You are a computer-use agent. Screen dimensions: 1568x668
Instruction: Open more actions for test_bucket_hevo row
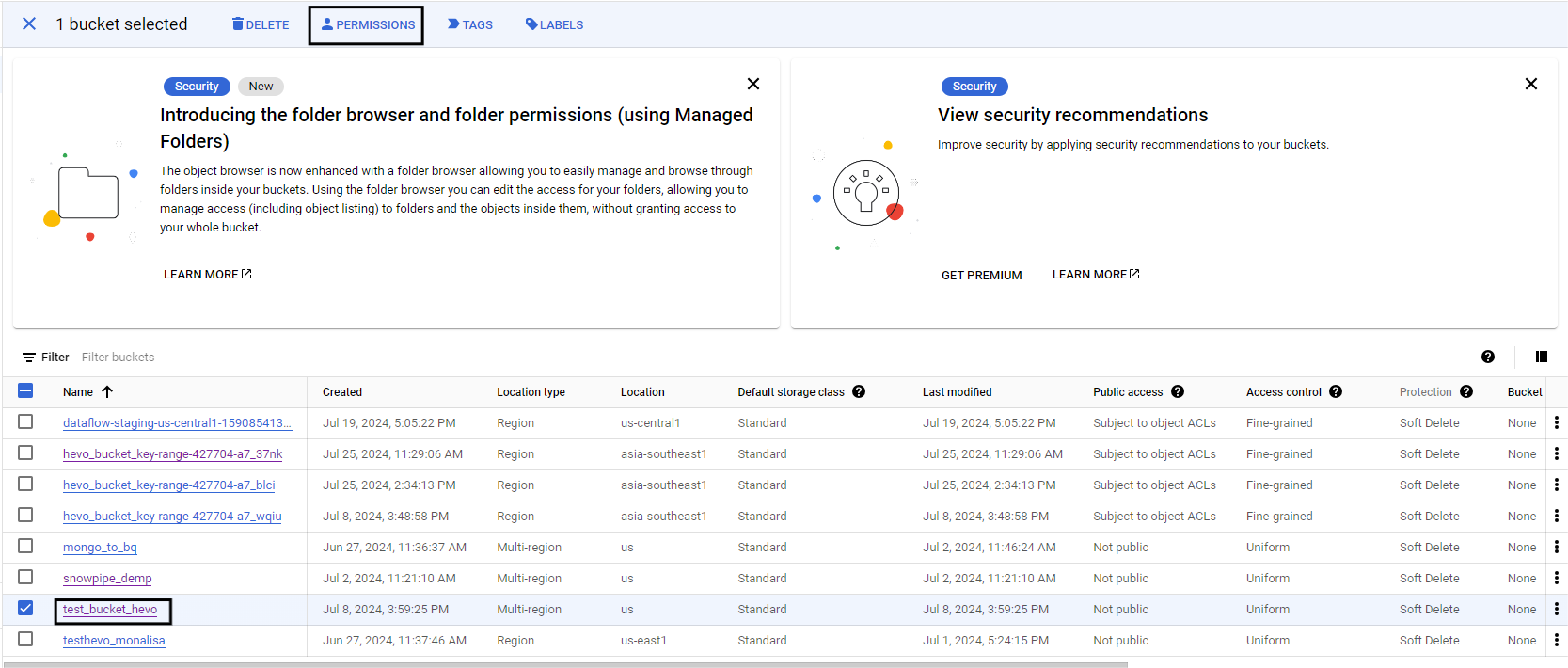(1556, 609)
